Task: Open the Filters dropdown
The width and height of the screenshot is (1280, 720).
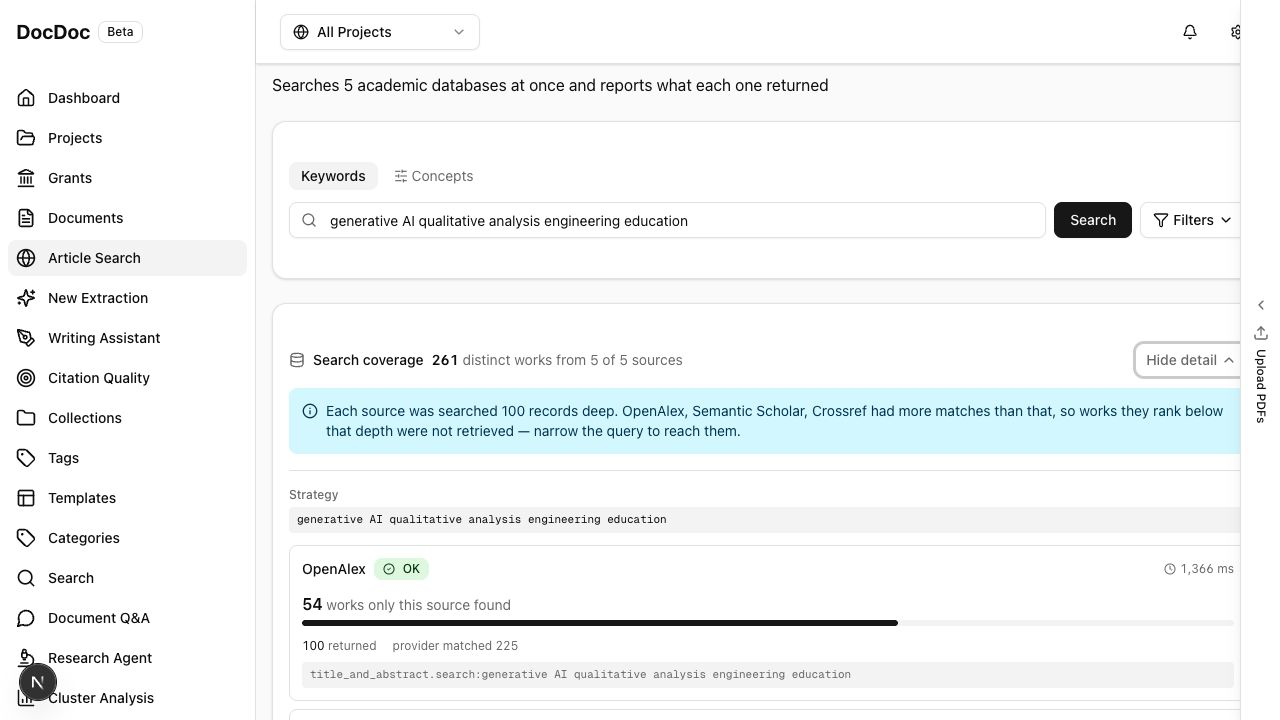Action: coord(1192,220)
